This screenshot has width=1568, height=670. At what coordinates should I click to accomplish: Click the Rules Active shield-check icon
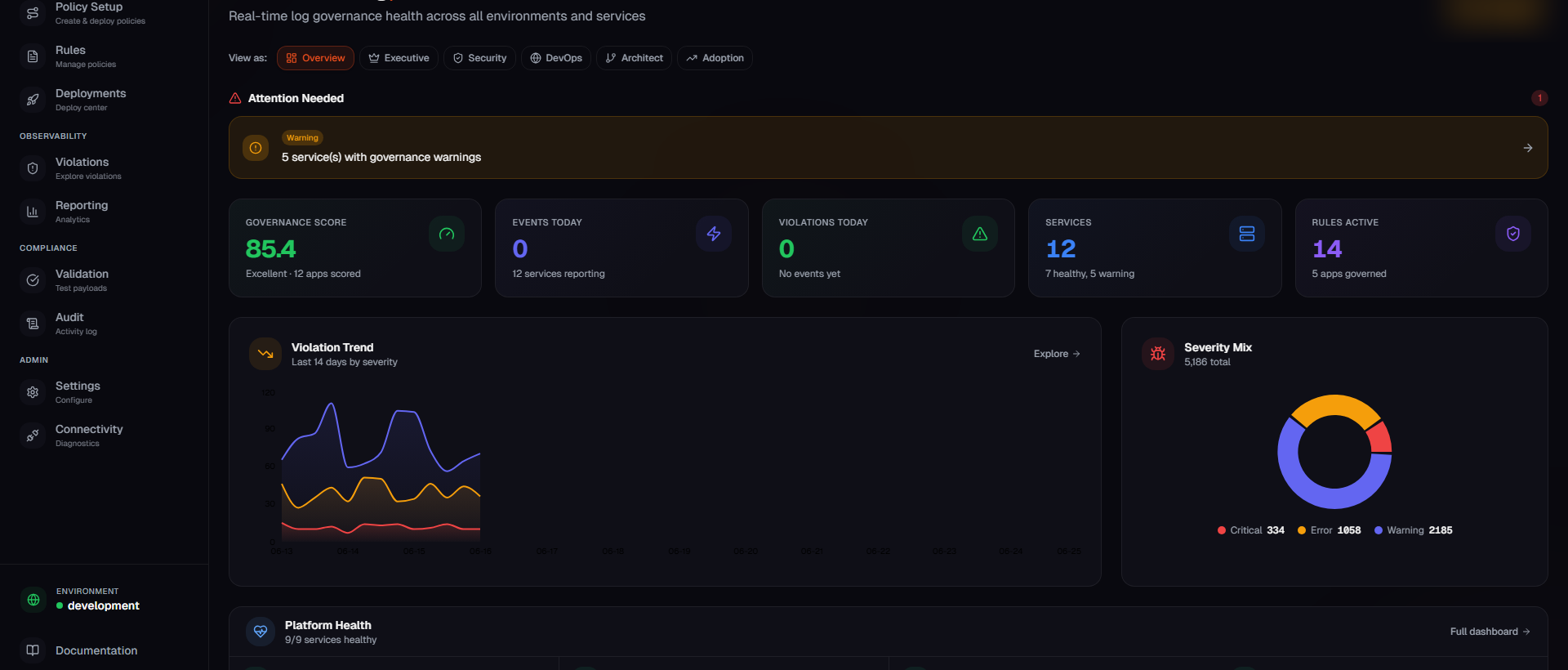(x=1513, y=234)
